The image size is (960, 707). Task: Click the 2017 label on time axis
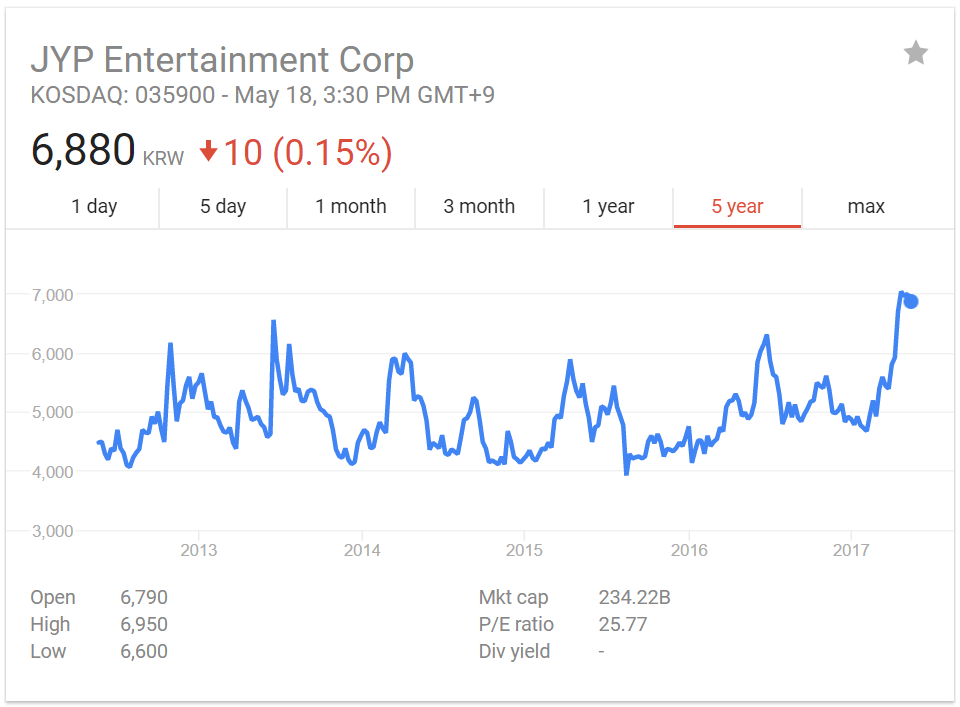pos(851,550)
